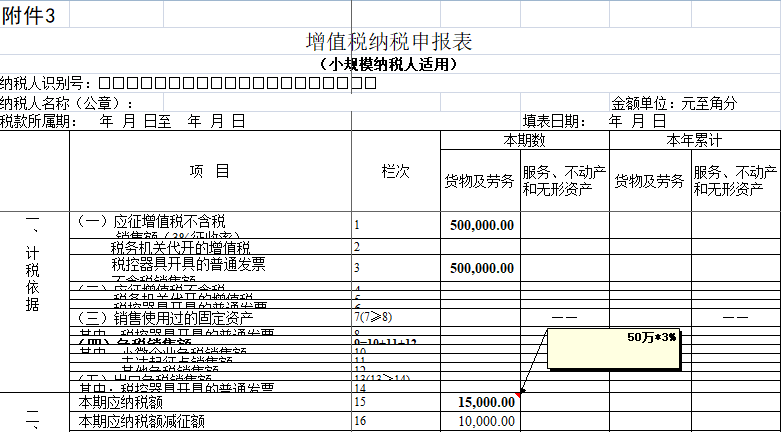
Task: Select the 栏次 cell numbered 2
Action: [395, 247]
